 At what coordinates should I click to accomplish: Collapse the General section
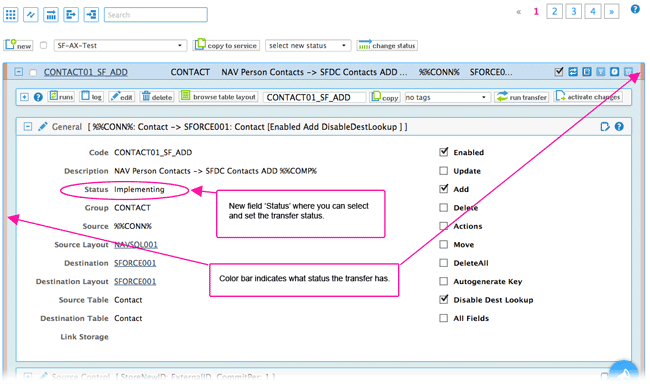28,126
